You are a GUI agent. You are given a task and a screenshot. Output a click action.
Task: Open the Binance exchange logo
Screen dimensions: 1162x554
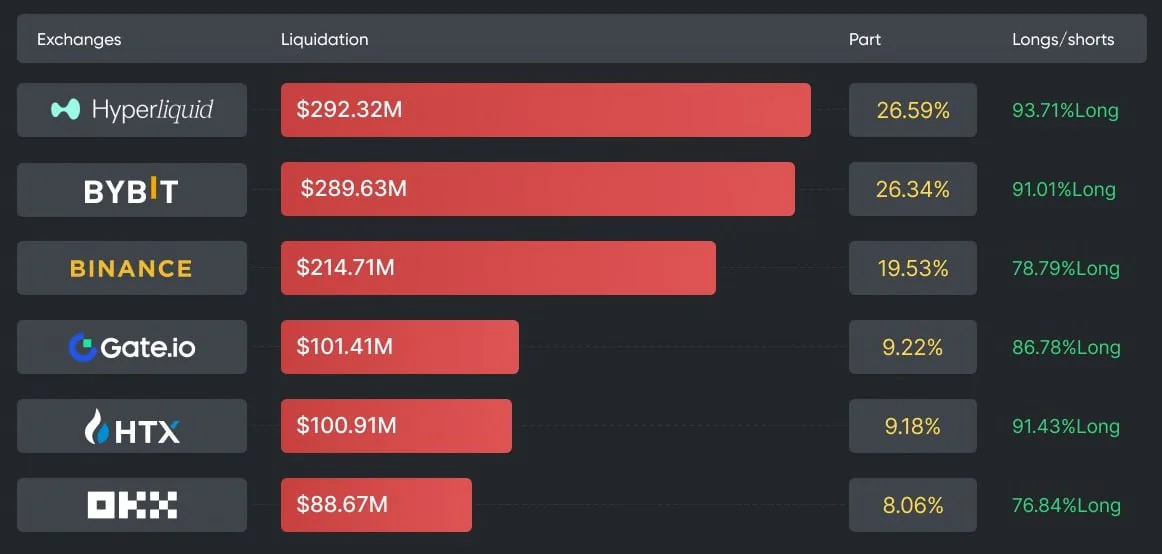[x=132, y=268]
